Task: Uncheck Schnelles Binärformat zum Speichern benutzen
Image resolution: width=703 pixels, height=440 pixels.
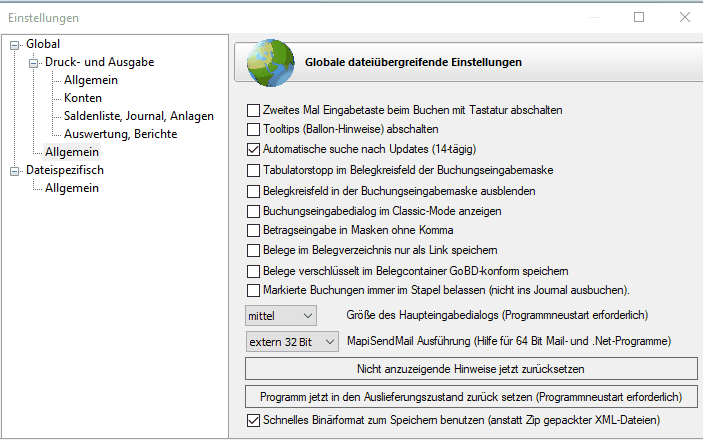Action: pos(253,421)
